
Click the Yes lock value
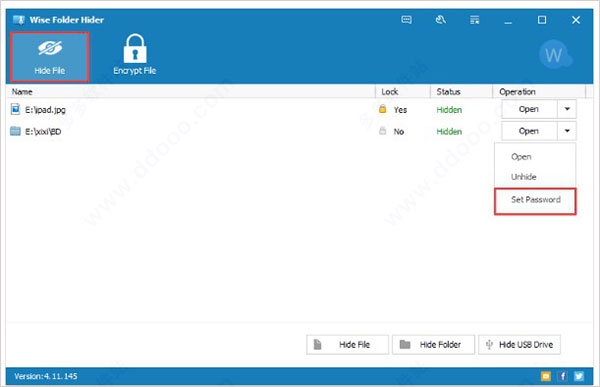(400, 110)
